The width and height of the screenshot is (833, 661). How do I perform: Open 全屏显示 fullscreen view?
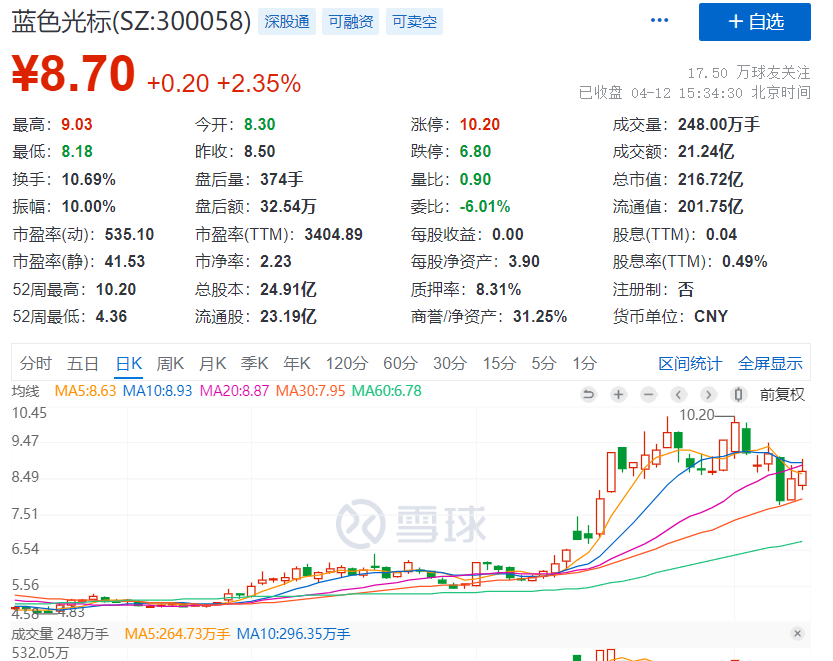tap(770, 363)
